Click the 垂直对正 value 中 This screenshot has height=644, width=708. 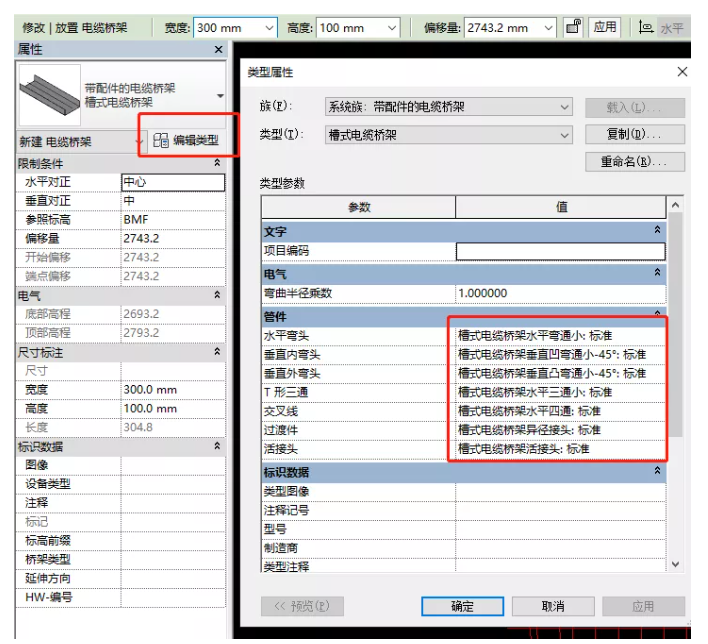[173, 201]
